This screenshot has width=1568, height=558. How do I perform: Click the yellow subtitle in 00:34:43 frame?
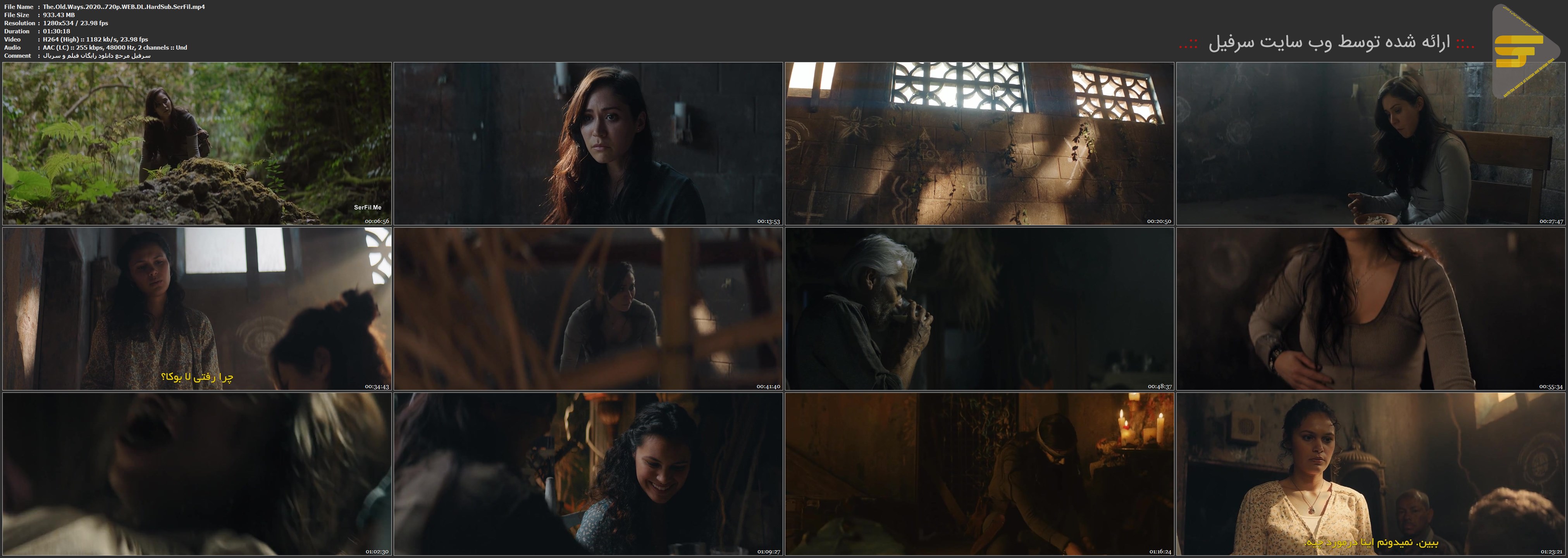197,377
